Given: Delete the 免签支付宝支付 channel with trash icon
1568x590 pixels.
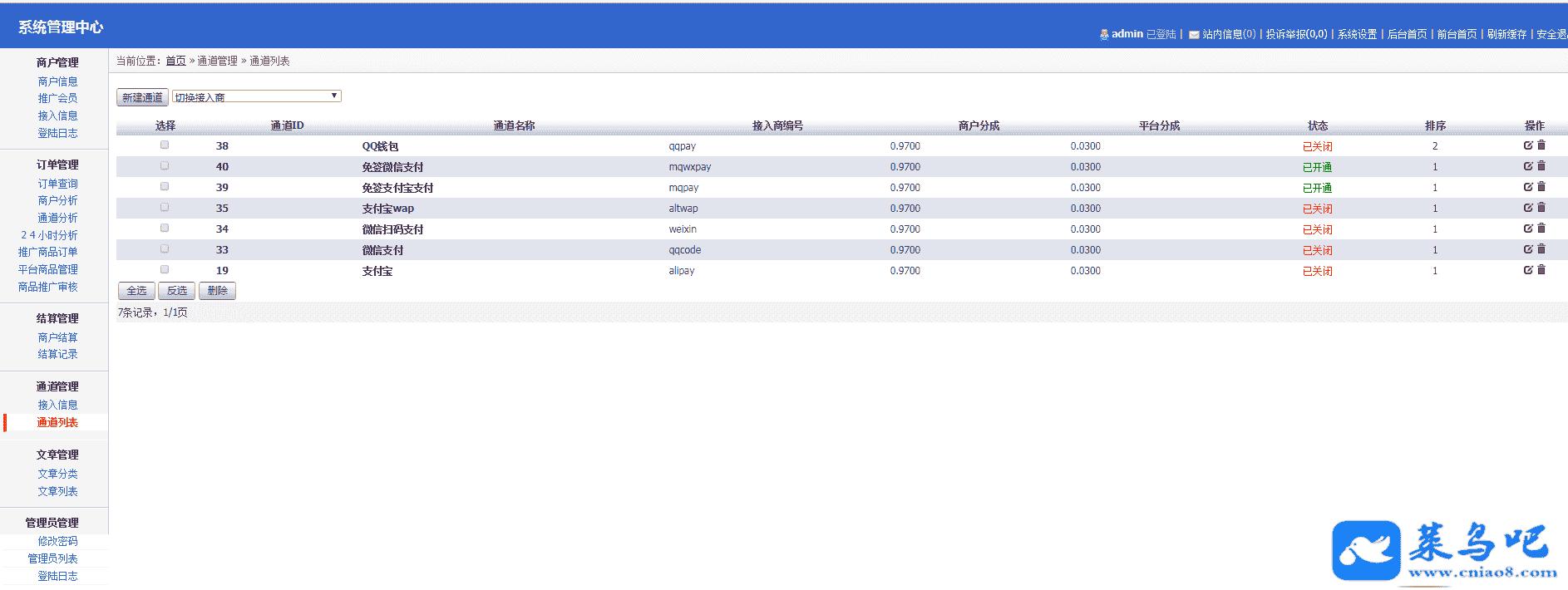Looking at the screenshot, I should click(1541, 187).
